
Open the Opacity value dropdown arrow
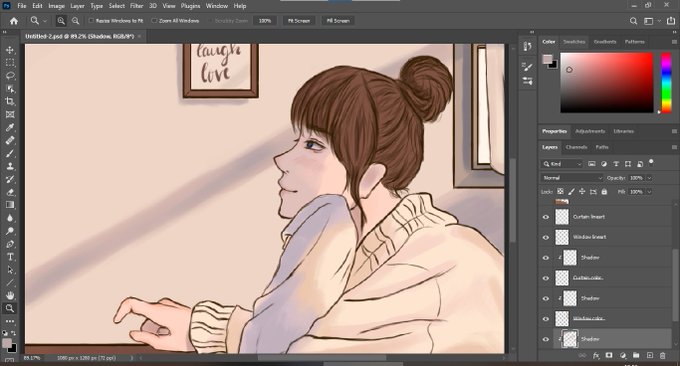649,178
